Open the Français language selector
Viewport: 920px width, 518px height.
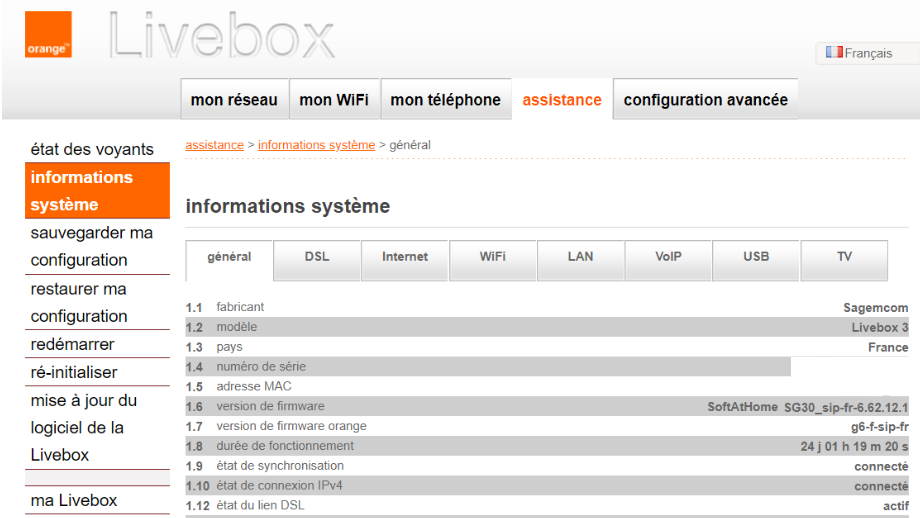point(867,53)
